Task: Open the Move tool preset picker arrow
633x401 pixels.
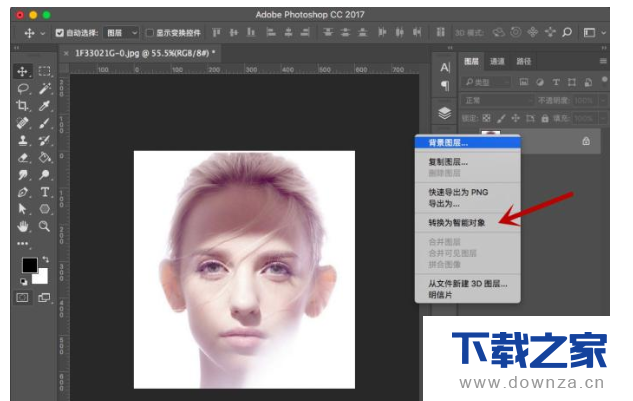Action: pyautogui.click(x=43, y=33)
